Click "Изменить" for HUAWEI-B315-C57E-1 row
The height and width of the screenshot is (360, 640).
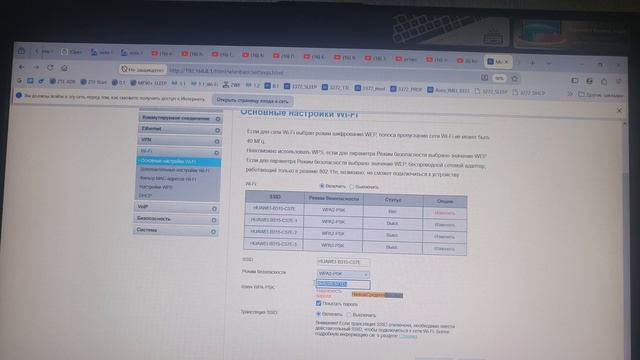[x=444, y=225]
